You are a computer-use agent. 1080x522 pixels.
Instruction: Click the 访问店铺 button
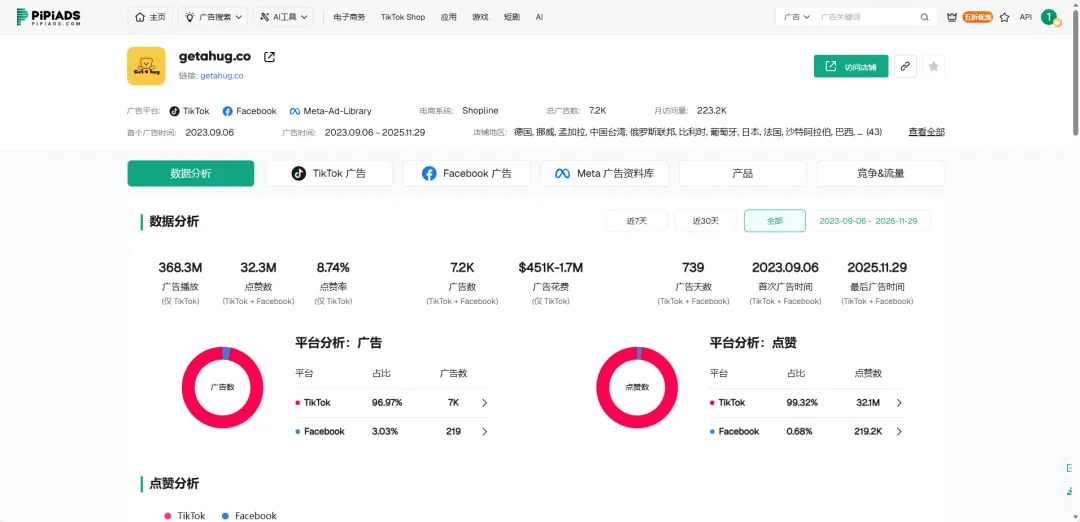pyautogui.click(x=851, y=66)
